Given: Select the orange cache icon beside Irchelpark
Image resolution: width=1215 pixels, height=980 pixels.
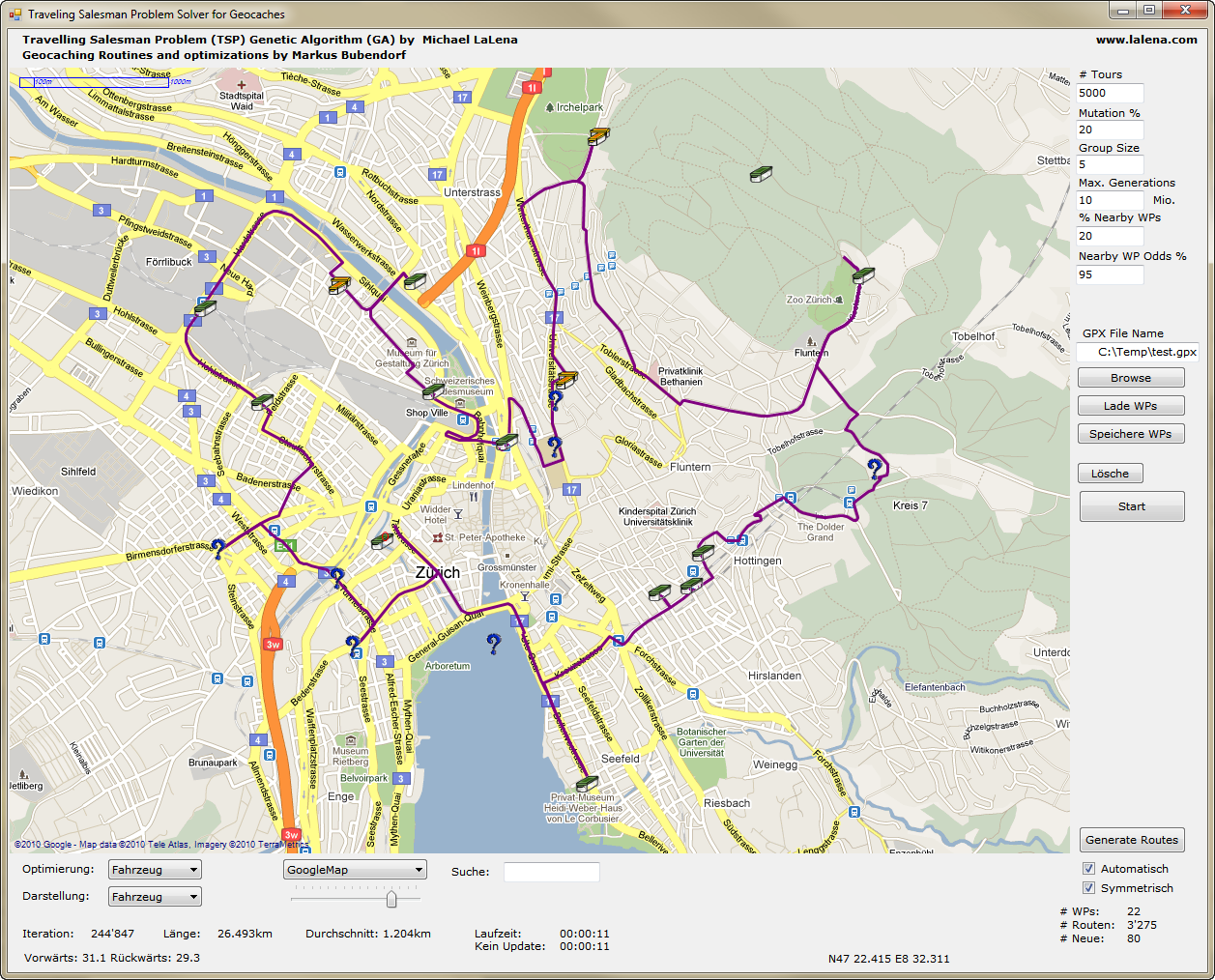Looking at the screenshot, I should click(598, 136).
